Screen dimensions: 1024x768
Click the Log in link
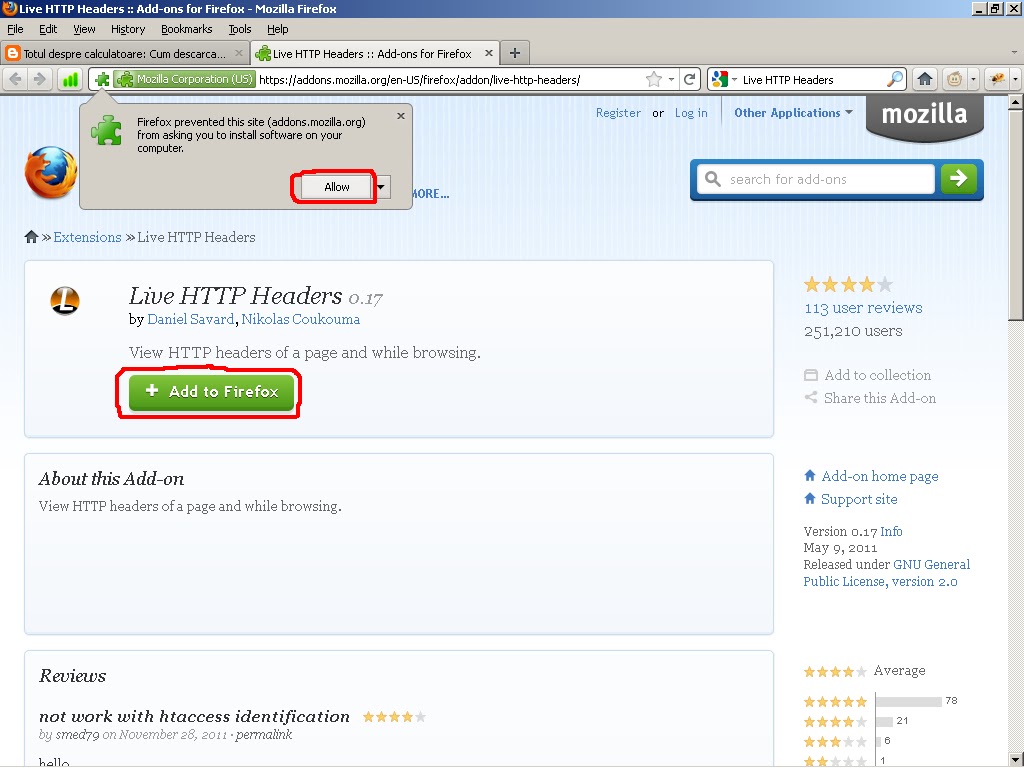click(x=691, y=112)
